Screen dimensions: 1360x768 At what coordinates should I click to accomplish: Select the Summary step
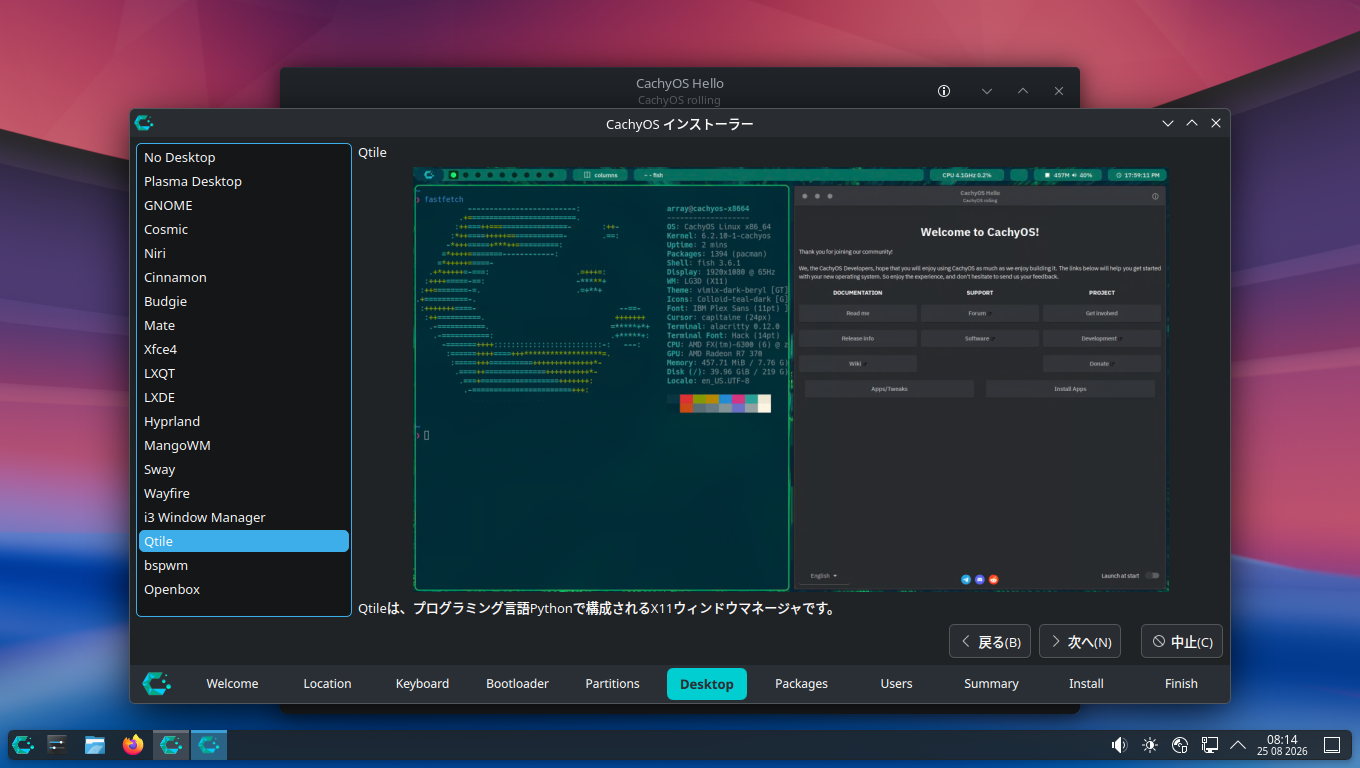click(991, 684)
